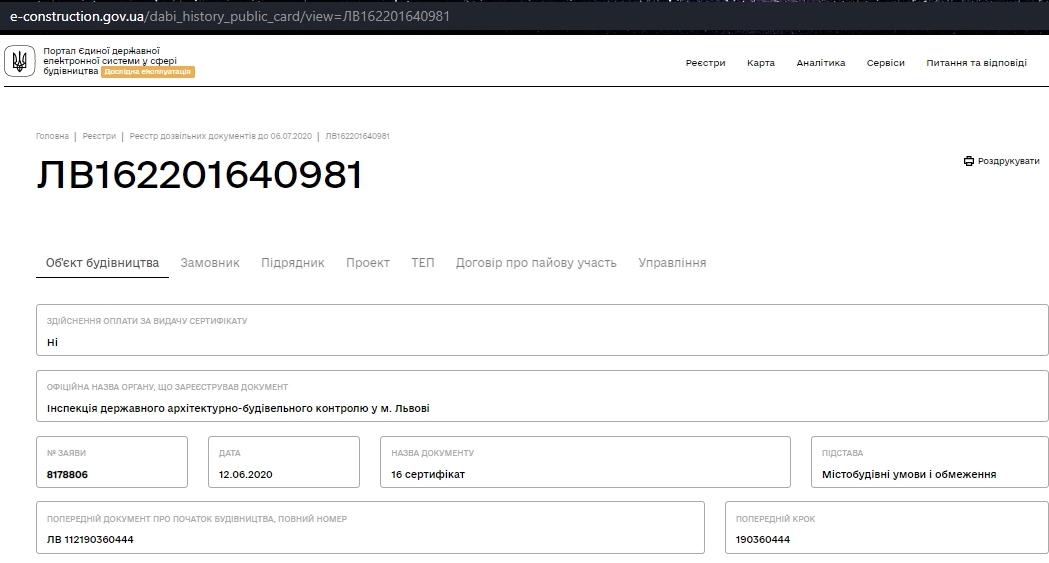Click the НАЗВА ДОКУМЕНТУ field label
This screenshot has width=1049, height=563.
pyautogui.click(x=432, y=453)
